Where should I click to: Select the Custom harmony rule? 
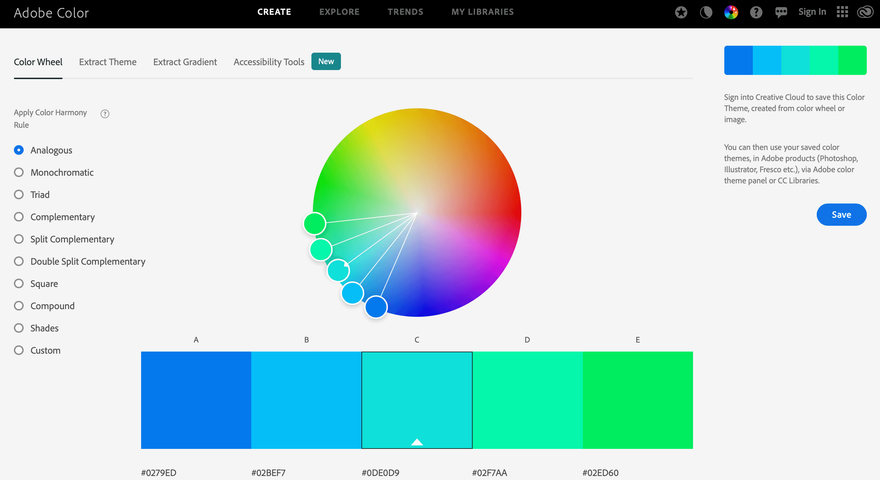click(37, 350)
